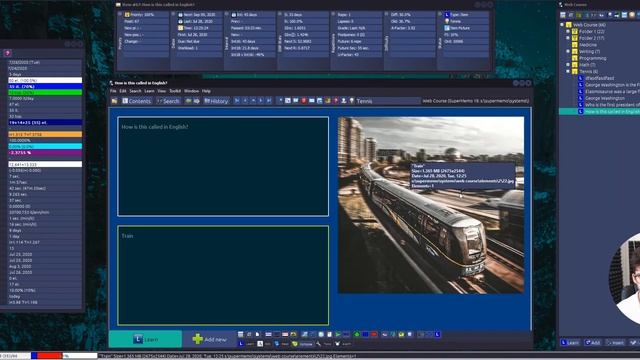Open the Search menu
640x360 pixels.
coord(135,91)
